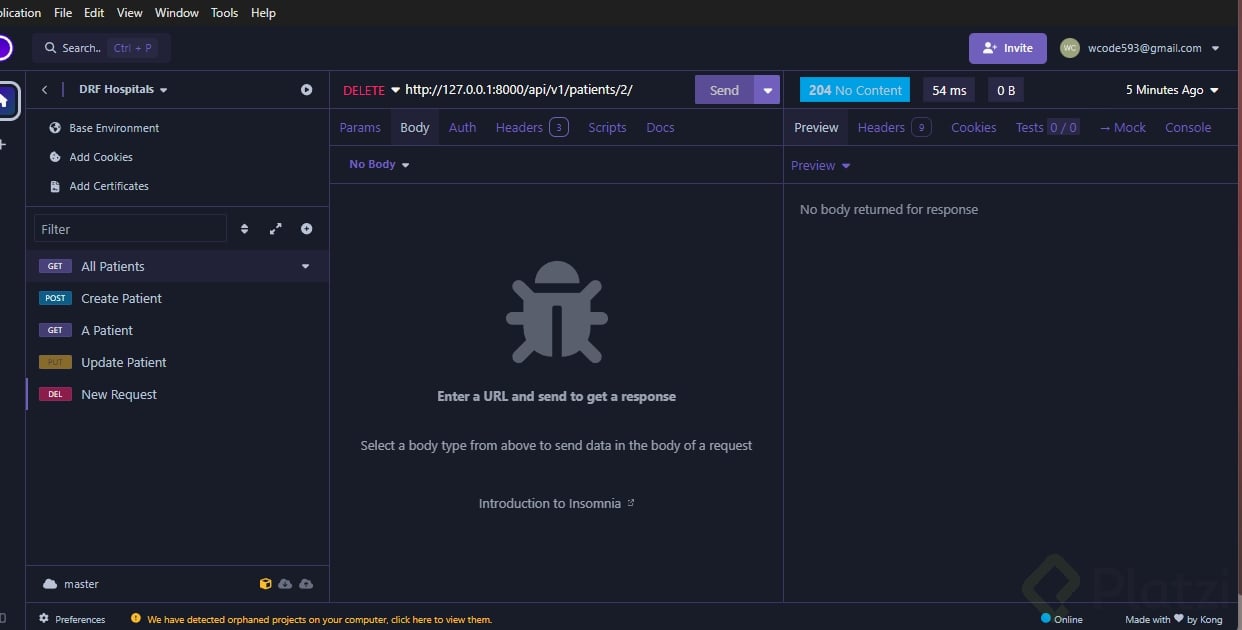Click the Send button
The width and height of the screenshot is (1242, 630).
[724, 90]
